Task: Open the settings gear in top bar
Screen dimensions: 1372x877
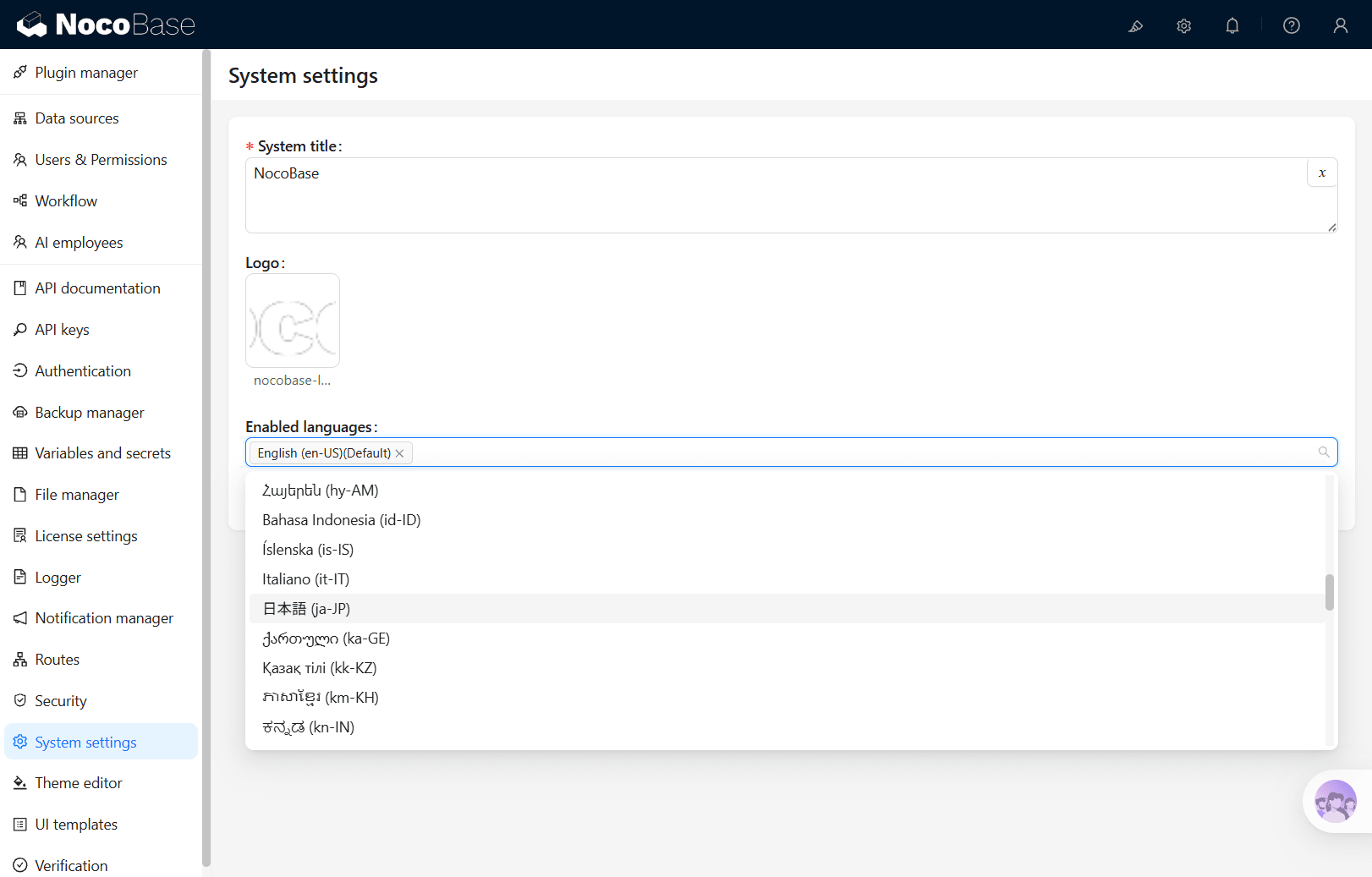Action: pyautogui.click(x=1184, y=25)
